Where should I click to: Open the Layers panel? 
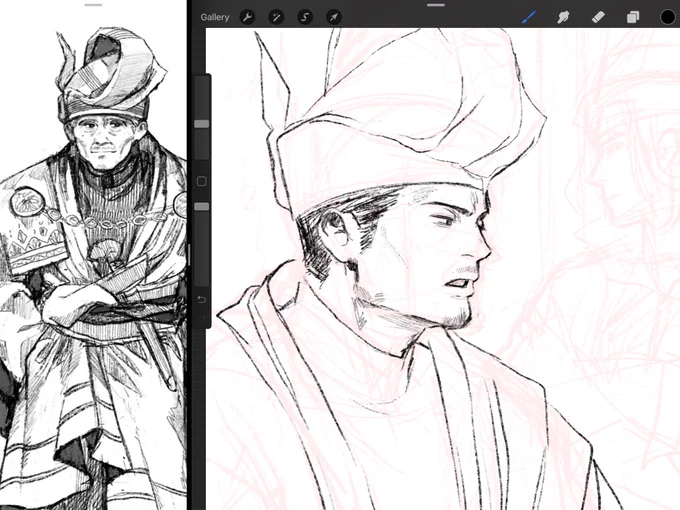[x=633, y=17]
